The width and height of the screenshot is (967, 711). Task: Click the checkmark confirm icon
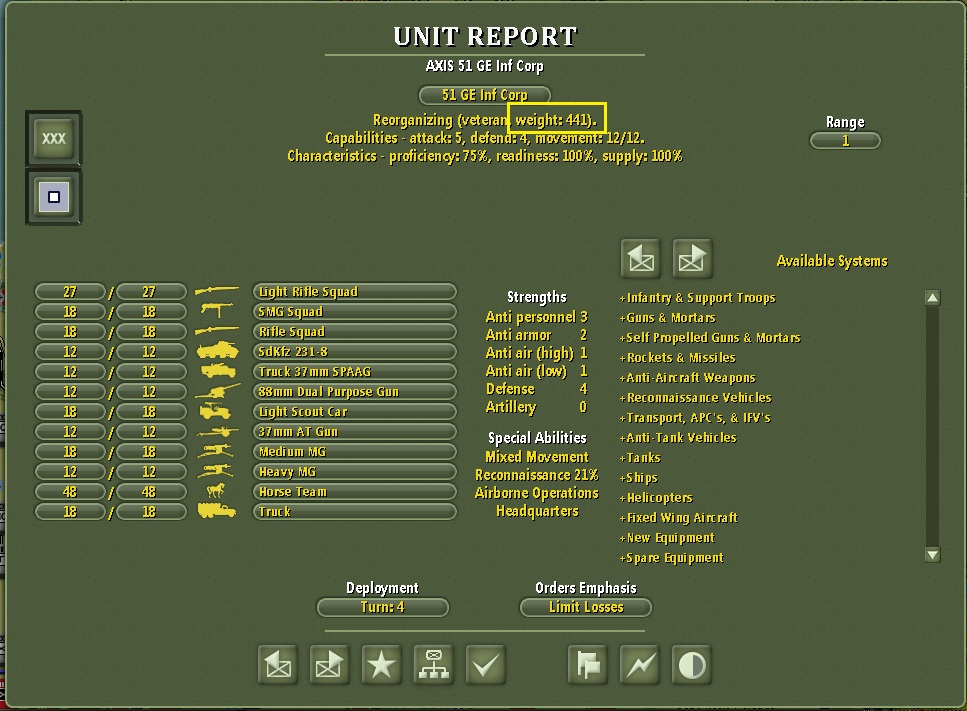[485, 665]
